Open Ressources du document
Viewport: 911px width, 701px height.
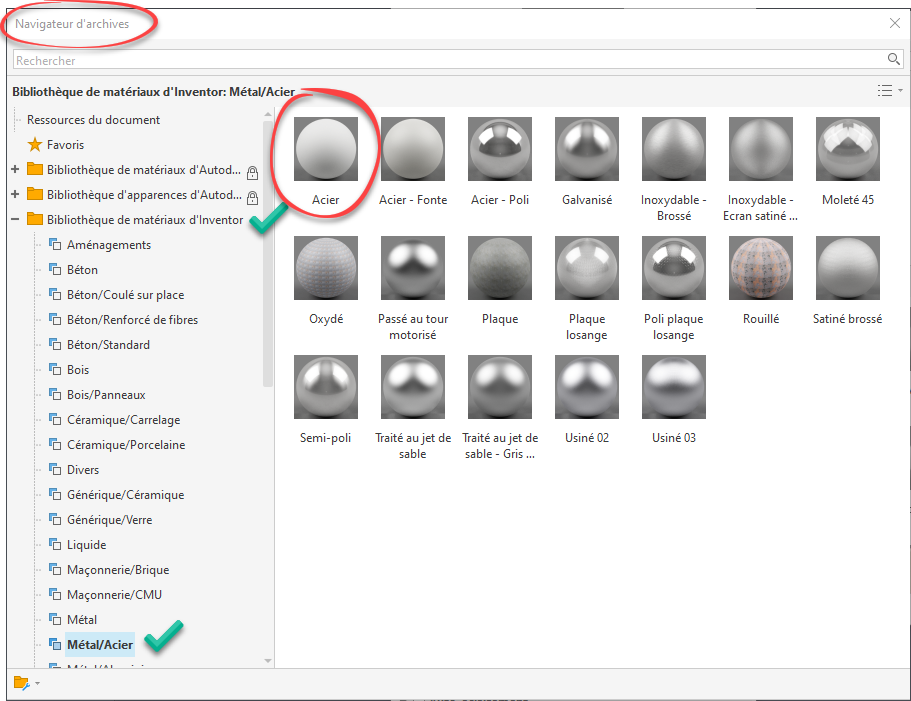coord(94,120)
